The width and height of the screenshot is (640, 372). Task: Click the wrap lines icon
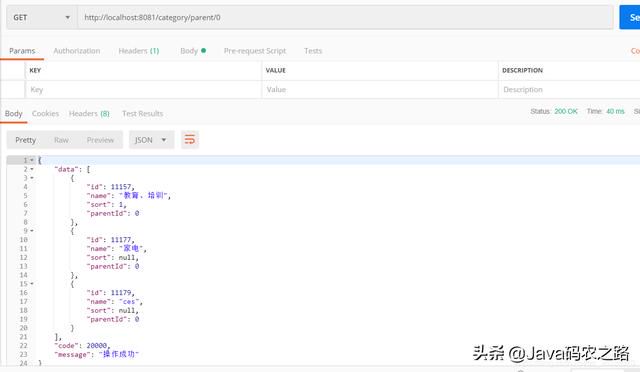pos(190,140)
